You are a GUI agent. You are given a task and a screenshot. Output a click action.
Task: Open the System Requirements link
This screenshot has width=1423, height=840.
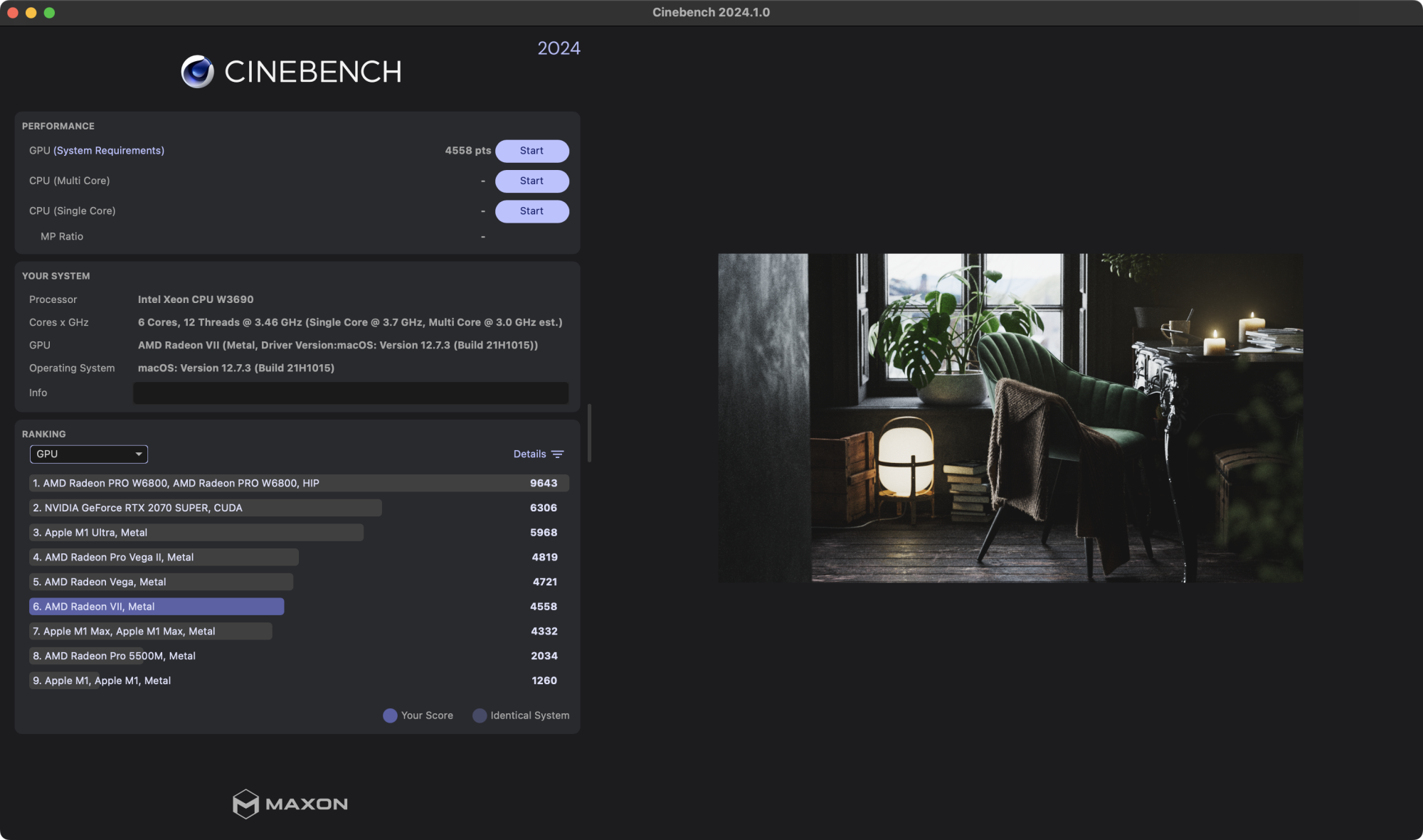pos(107,150)
